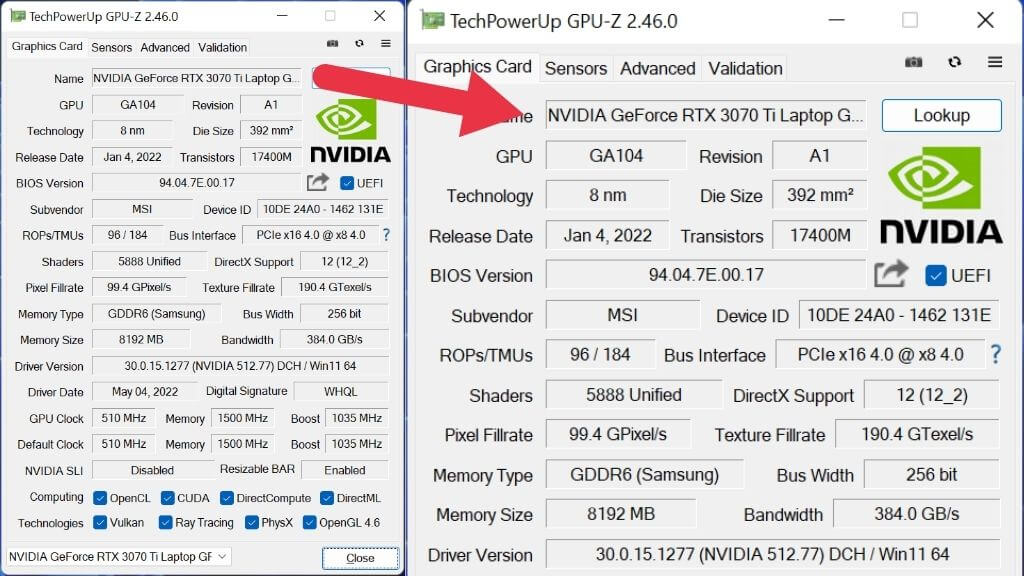Select the Graphics Card tab in the right window
The height and width of the screenshot is (576, 1024).
(477, 67)
